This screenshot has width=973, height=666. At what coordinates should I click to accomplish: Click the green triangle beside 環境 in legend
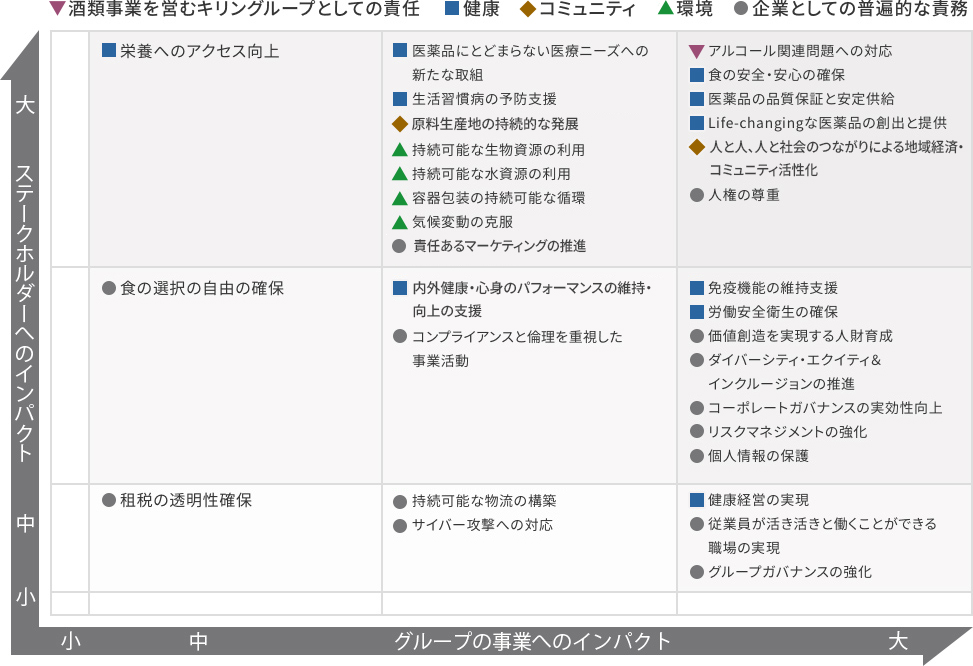point(664,10)
